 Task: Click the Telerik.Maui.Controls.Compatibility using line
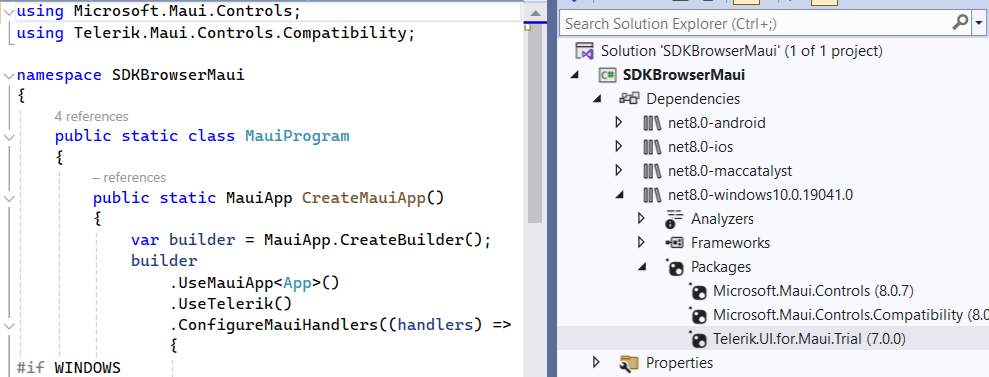point(216,33)
